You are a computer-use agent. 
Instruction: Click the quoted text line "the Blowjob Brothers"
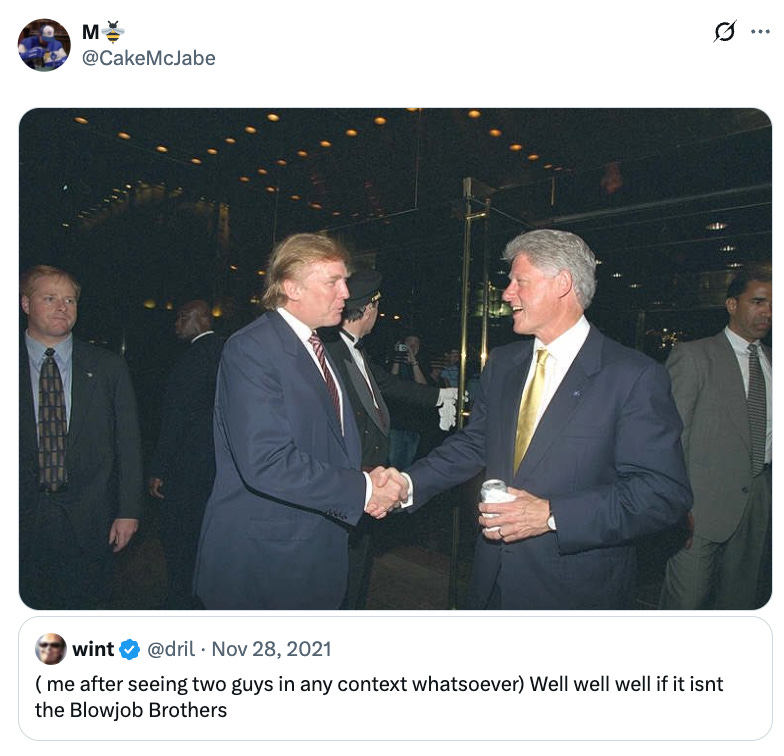(131, 710)
